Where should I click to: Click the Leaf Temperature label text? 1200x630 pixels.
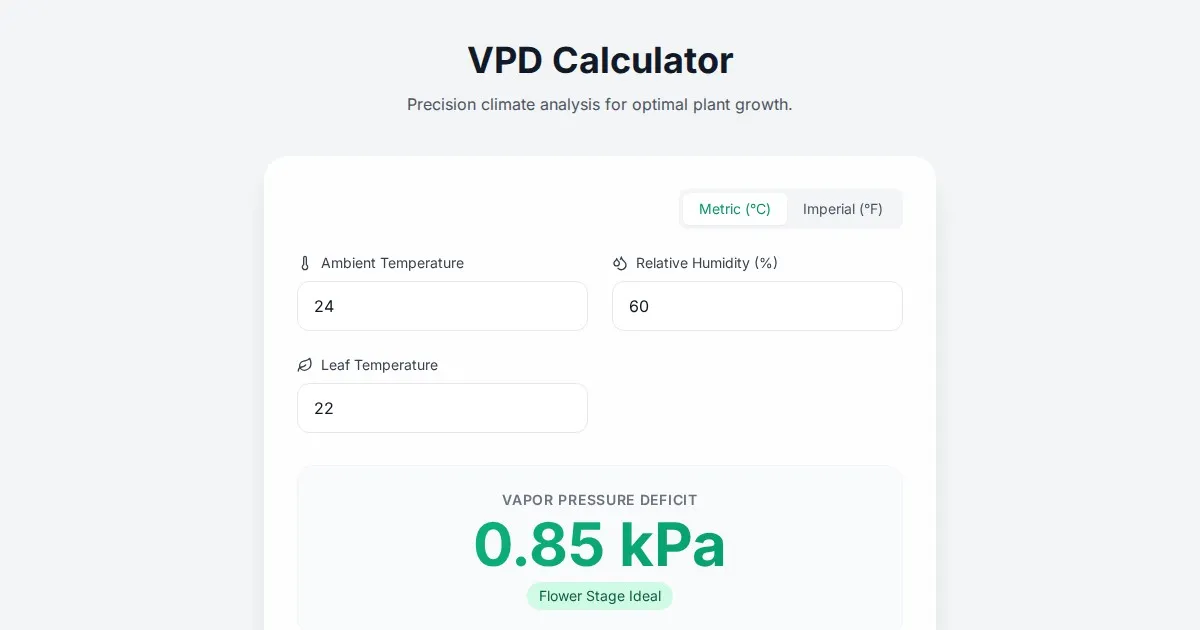pos(379,365)
